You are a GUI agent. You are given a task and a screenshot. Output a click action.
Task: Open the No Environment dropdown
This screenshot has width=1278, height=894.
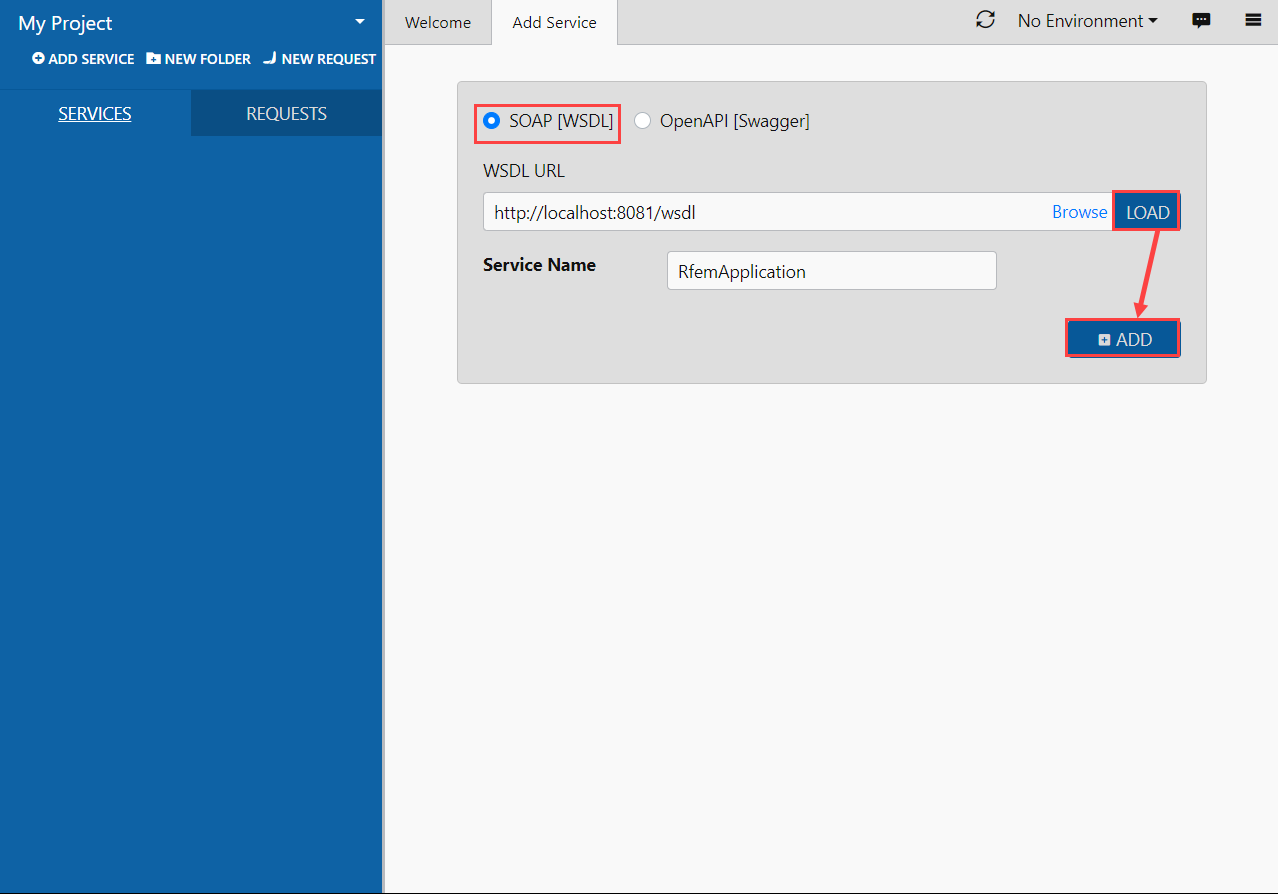1087,20
